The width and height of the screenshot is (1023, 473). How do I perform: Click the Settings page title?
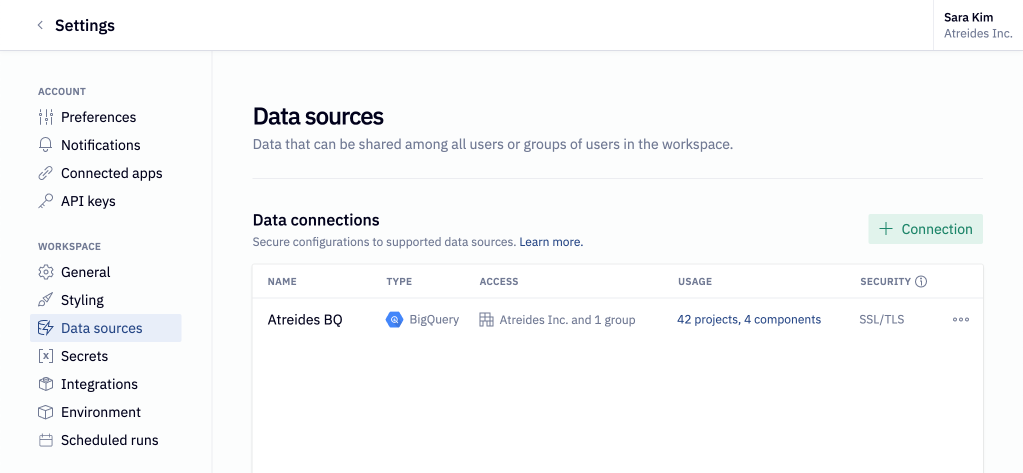coord(85,25)
